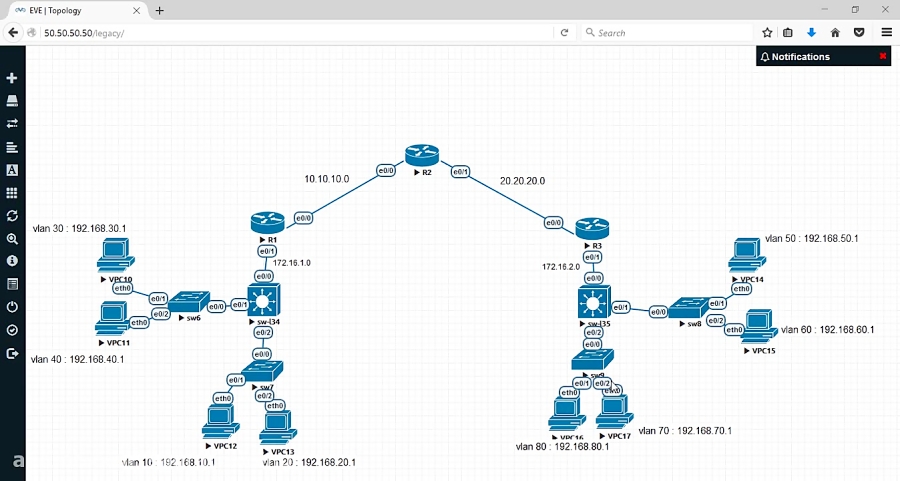Viewport: 900px width, 481px height.
Task: Click the browser home icon
Action: (x=835, y=33)
